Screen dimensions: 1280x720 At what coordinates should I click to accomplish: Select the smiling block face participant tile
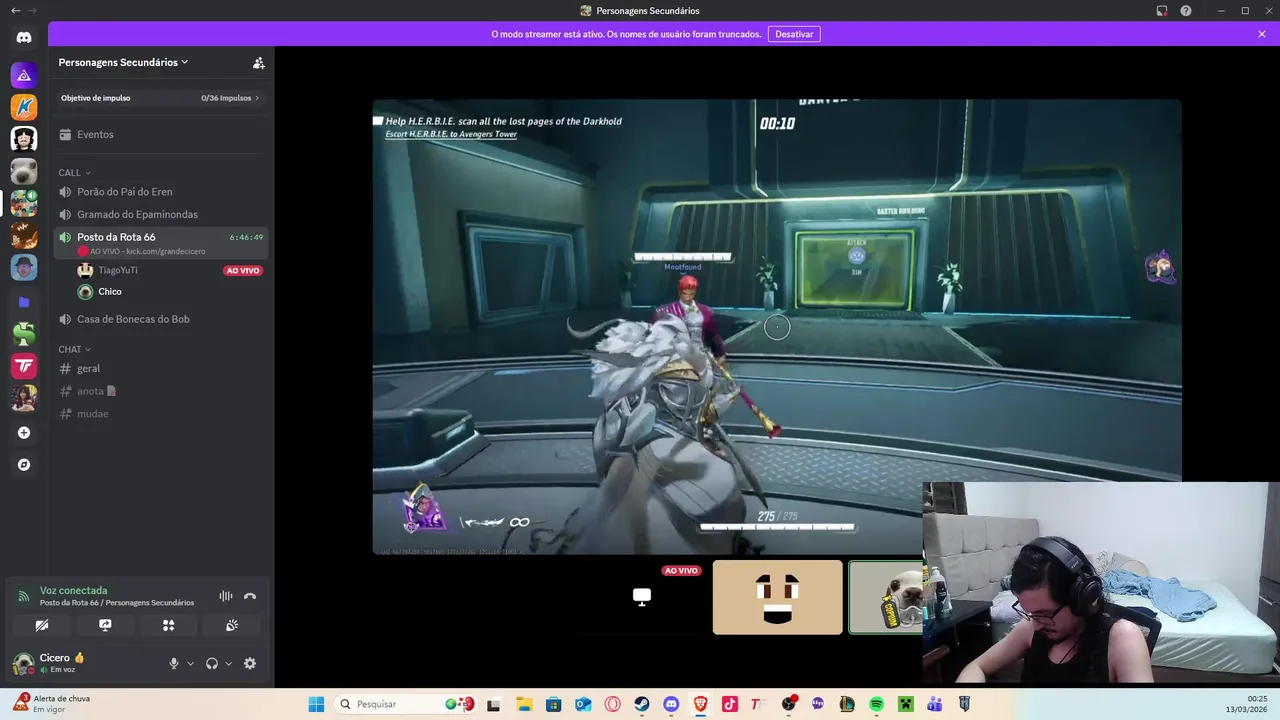tap(778, 597)
